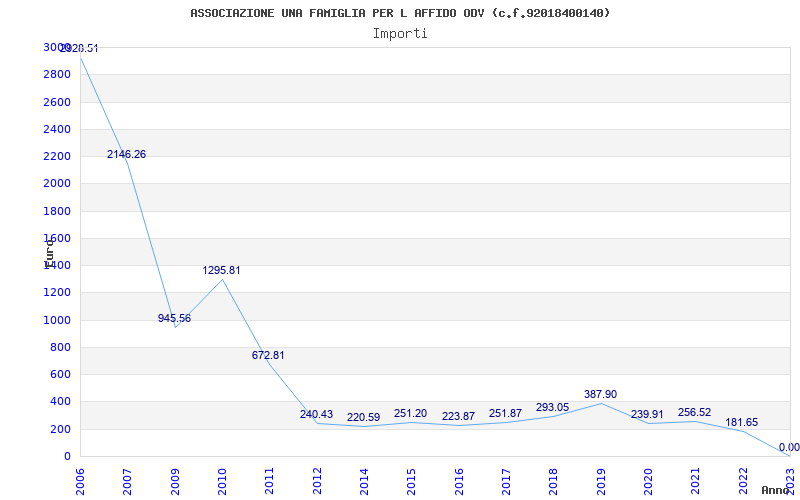Click the 293.05 value label
This screenshot has height=500, width=800.
[553, 407]
